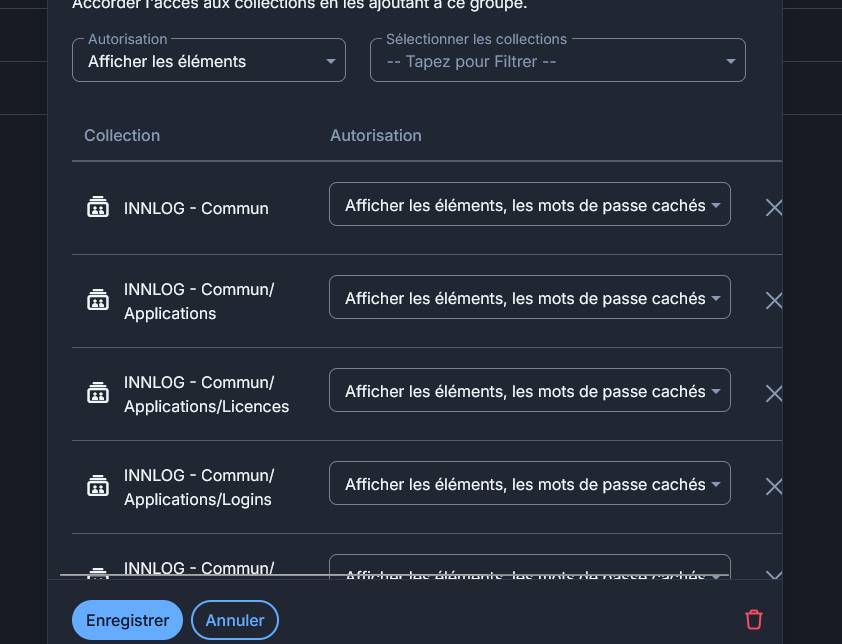Change permission for INNLOG - Commun

(529, 205)
